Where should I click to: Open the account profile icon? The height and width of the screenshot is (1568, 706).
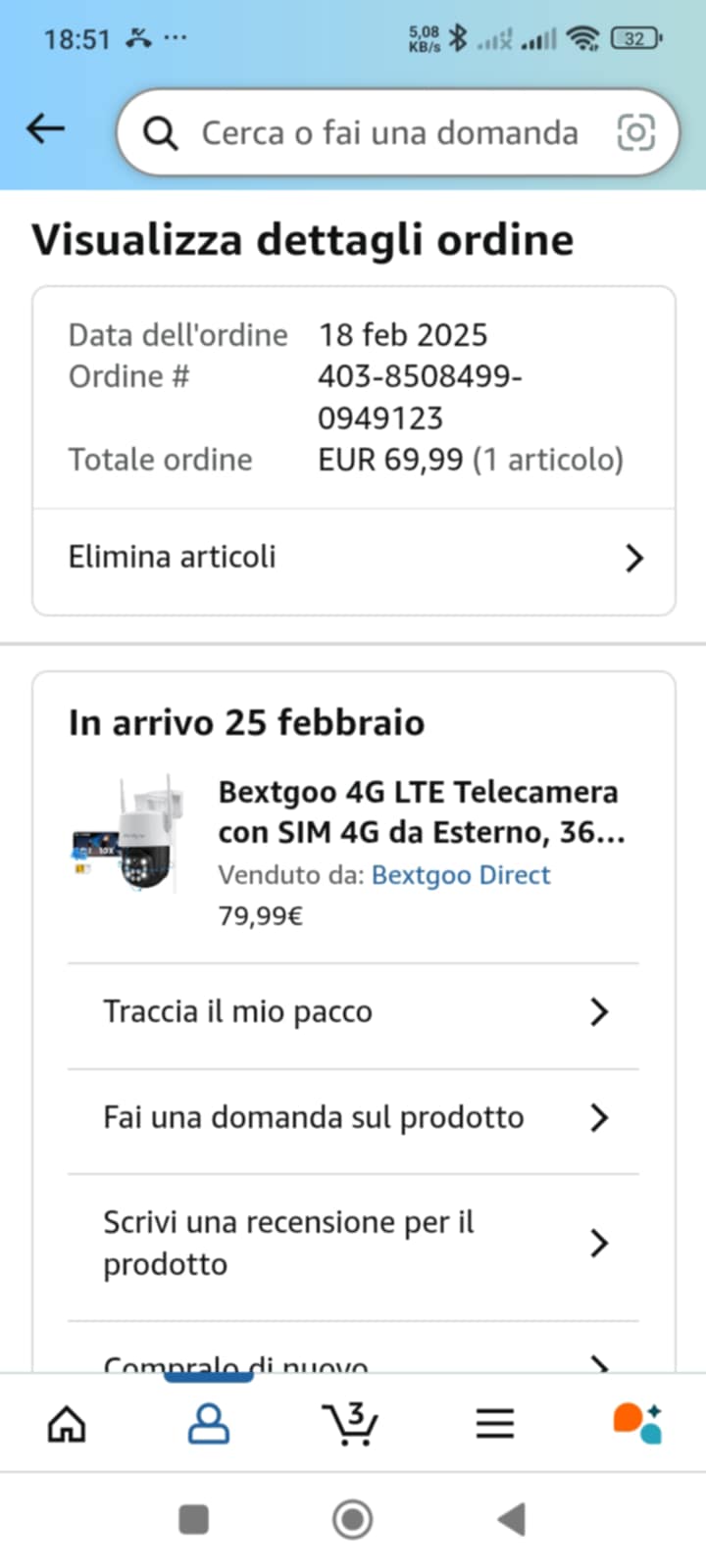point(208,1424)
